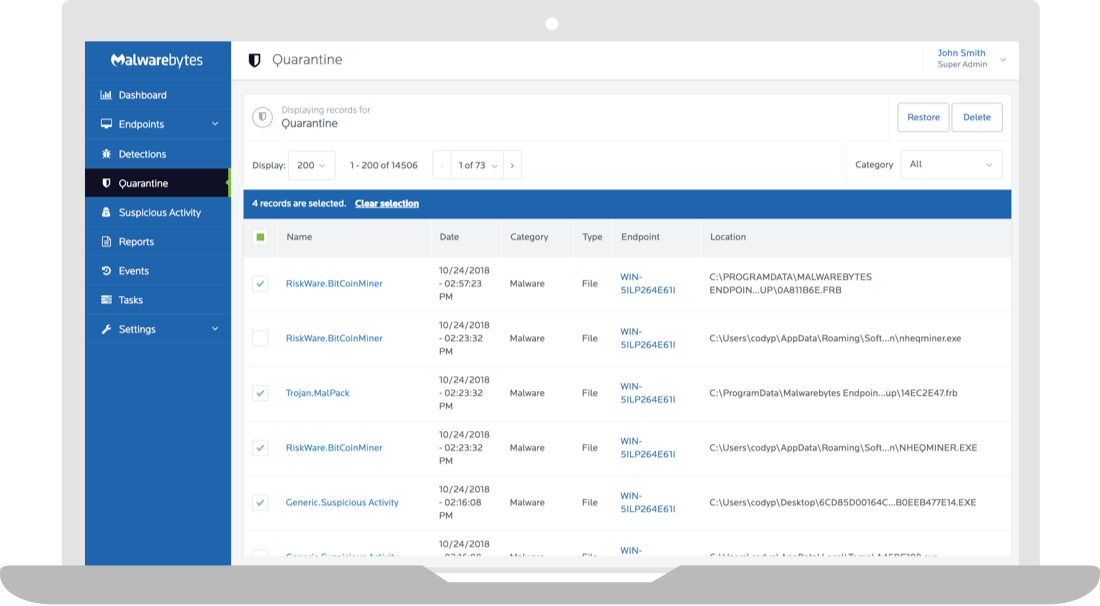Click the Reports document icon
This screenshot has height=606, width=1100.
[106, 241]
